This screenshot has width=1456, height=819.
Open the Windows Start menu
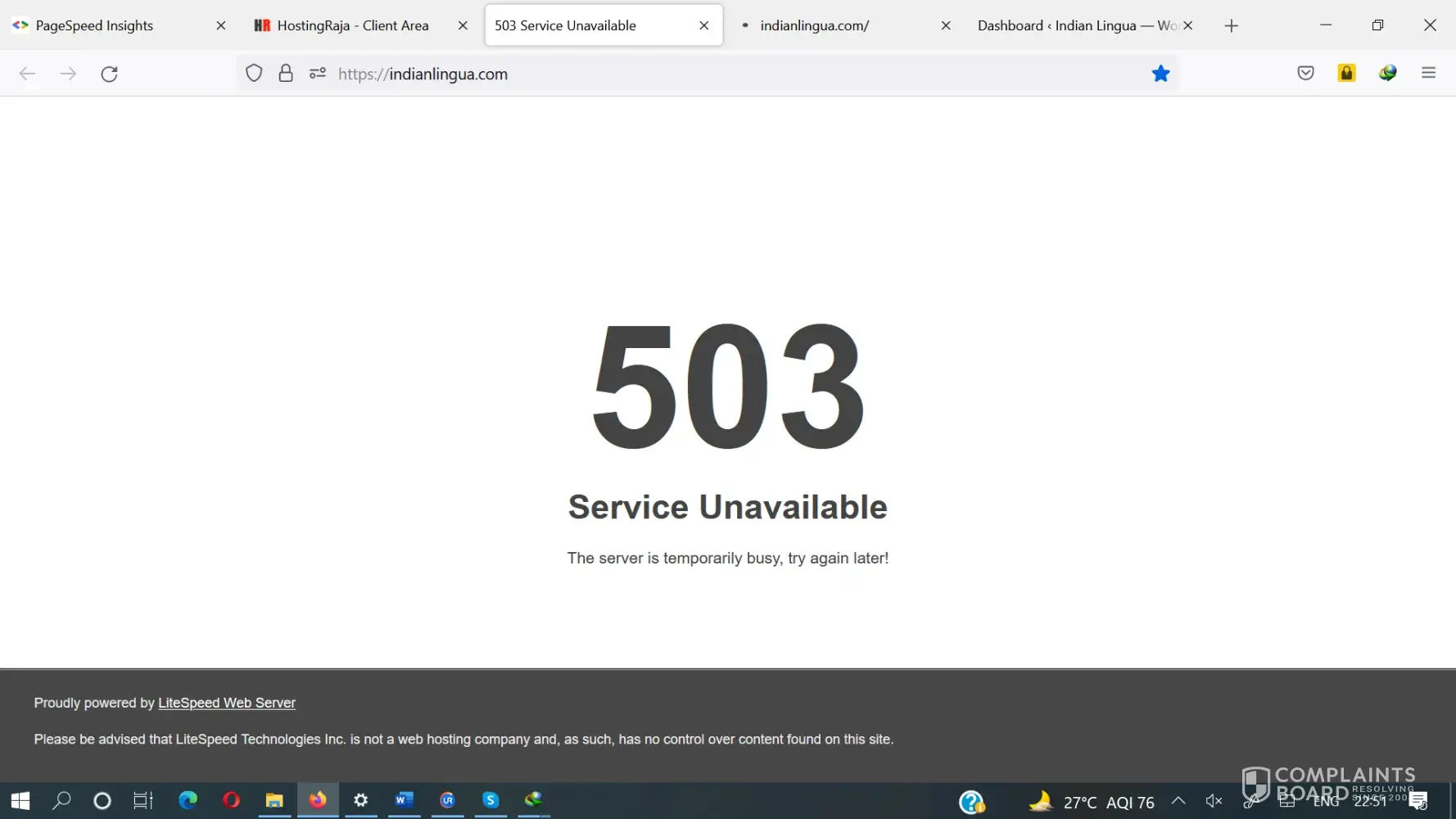20,800
